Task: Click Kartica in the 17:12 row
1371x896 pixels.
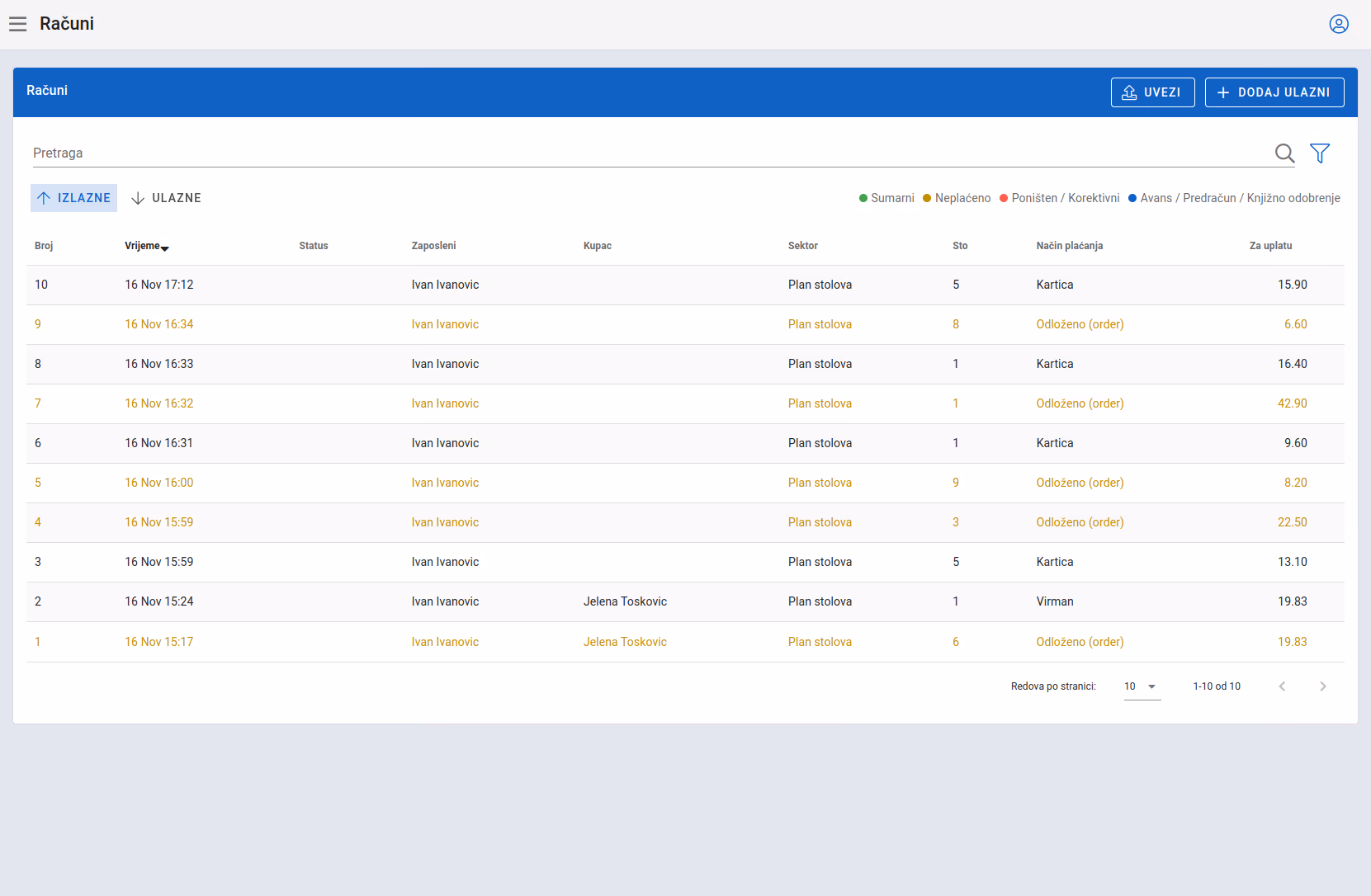Action: tap(1055, 285)
